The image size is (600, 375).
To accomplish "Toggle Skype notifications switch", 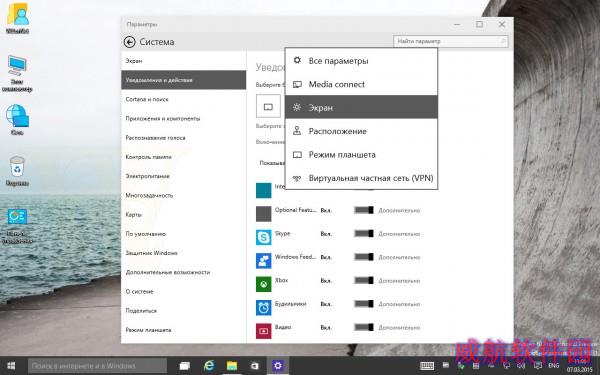I will click(364, 233).
